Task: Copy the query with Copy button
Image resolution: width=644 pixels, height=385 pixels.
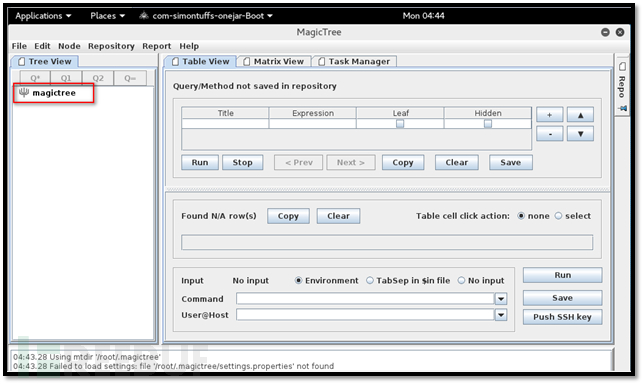Action: click(402, 162)
